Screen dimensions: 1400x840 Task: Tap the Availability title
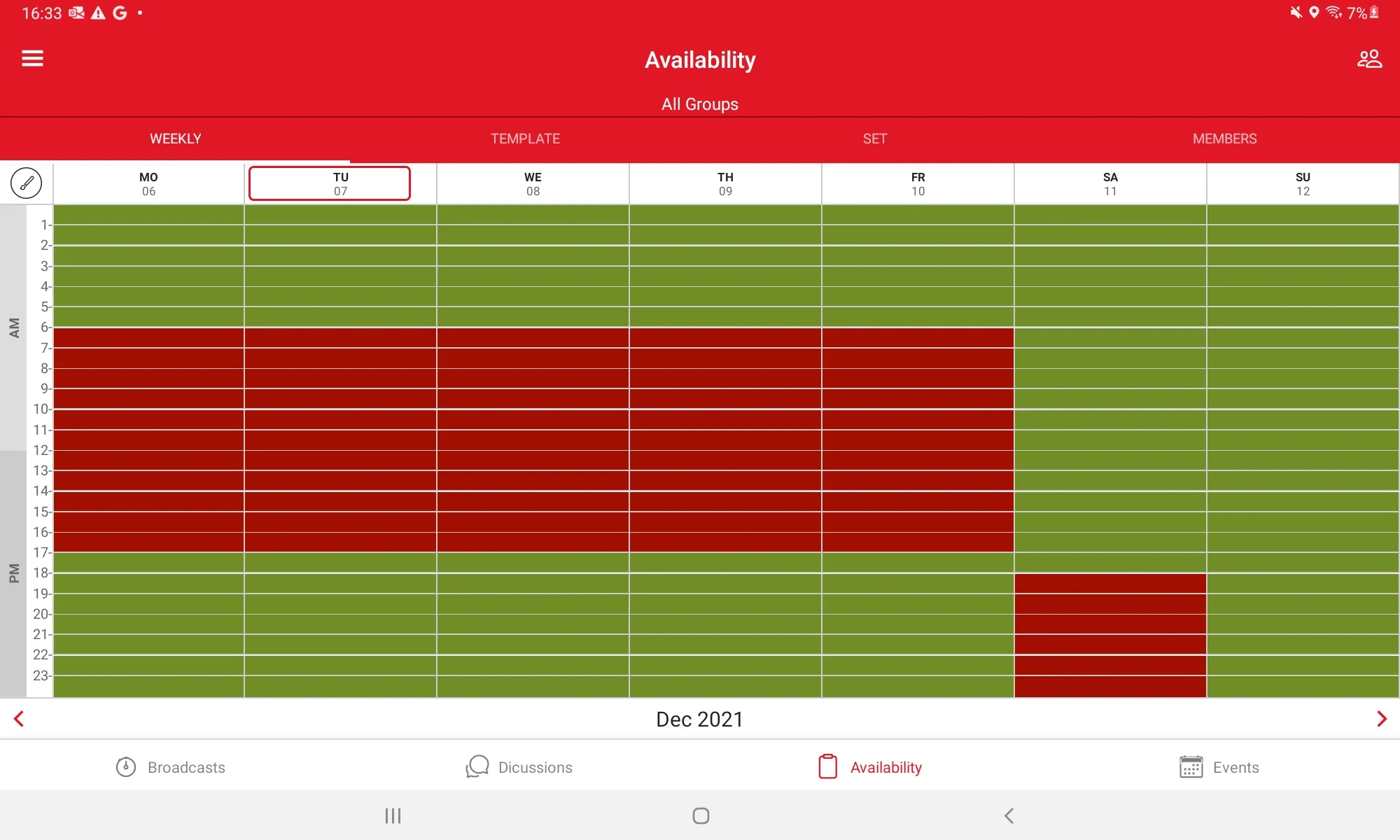[x=700, y=60]
